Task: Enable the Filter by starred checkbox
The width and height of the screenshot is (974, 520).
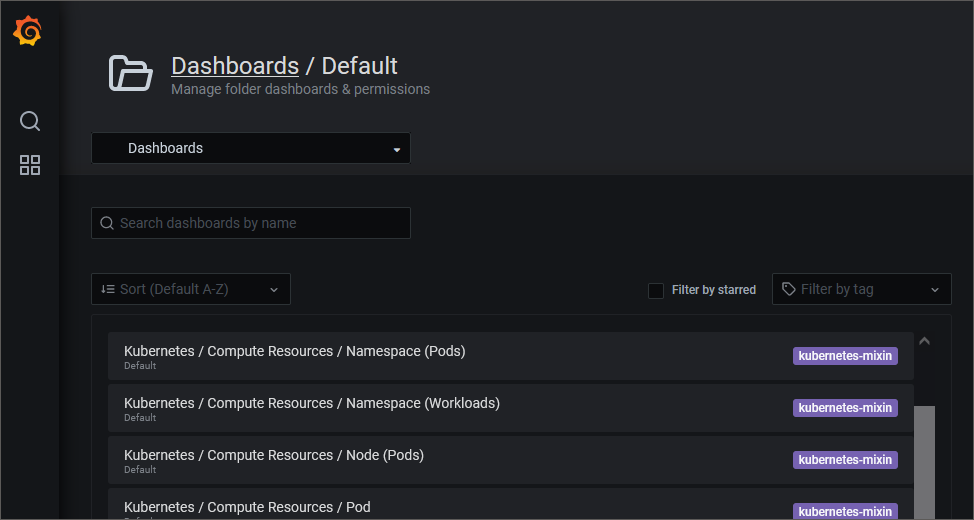Action: 656,290
